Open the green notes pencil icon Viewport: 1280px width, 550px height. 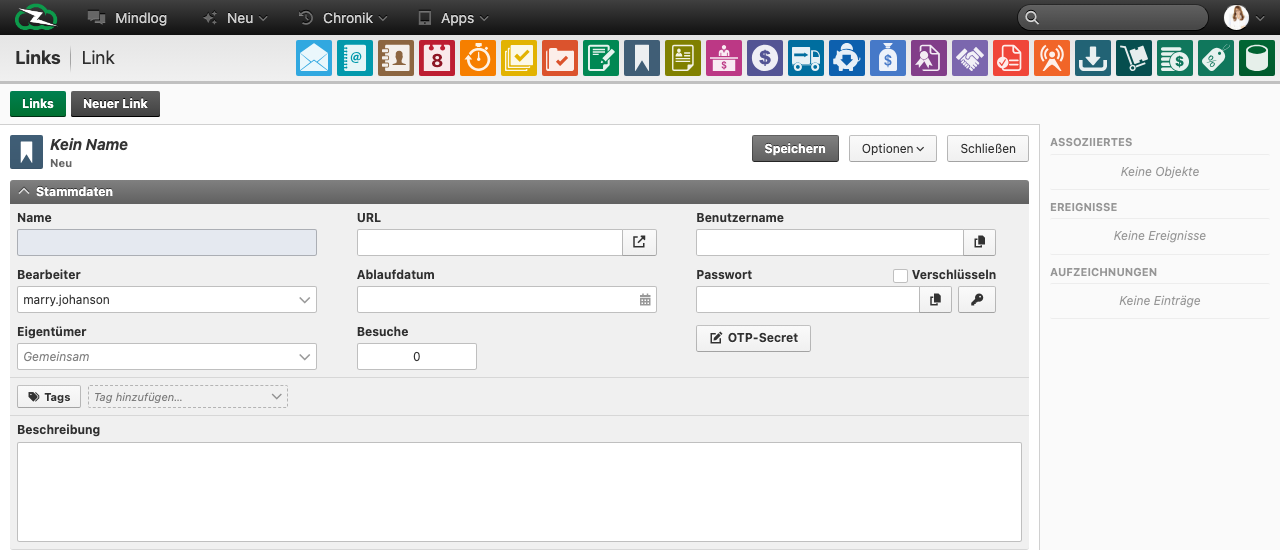pyautogui.click(x=601, y=58)
